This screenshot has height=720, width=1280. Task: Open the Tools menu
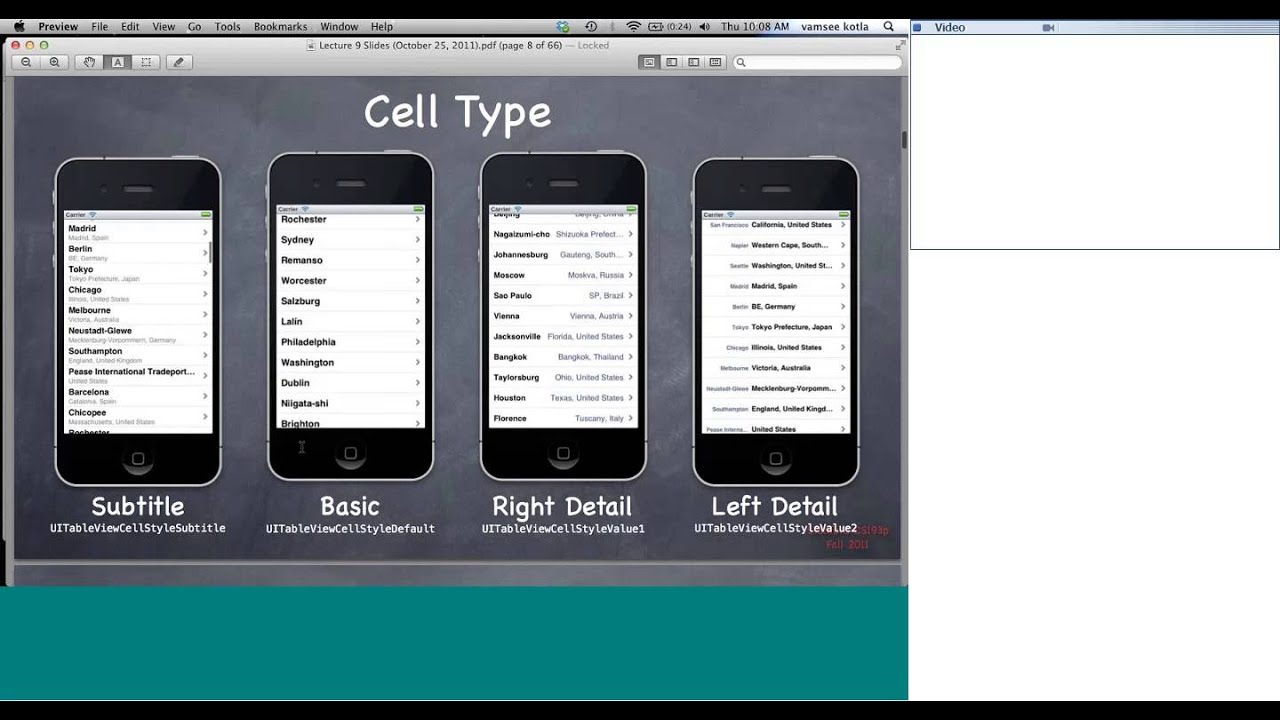click(x=227, y=27)
